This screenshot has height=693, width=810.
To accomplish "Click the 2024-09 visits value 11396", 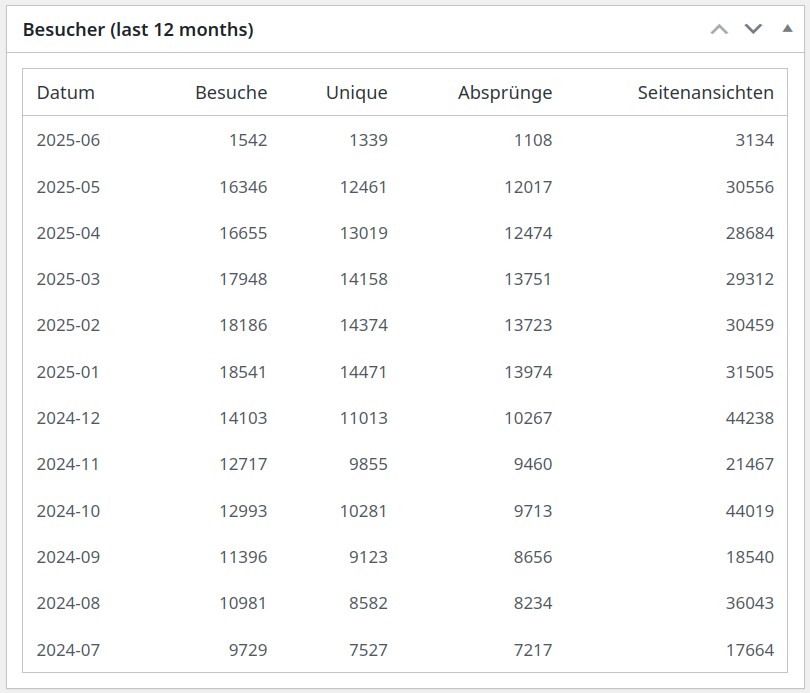I will pyautogui.click(x=243, y=557).
